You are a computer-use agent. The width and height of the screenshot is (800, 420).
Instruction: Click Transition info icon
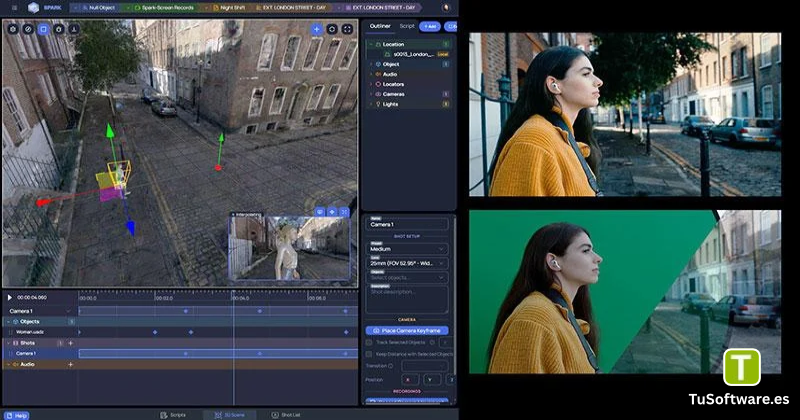(x=391, y=366)
